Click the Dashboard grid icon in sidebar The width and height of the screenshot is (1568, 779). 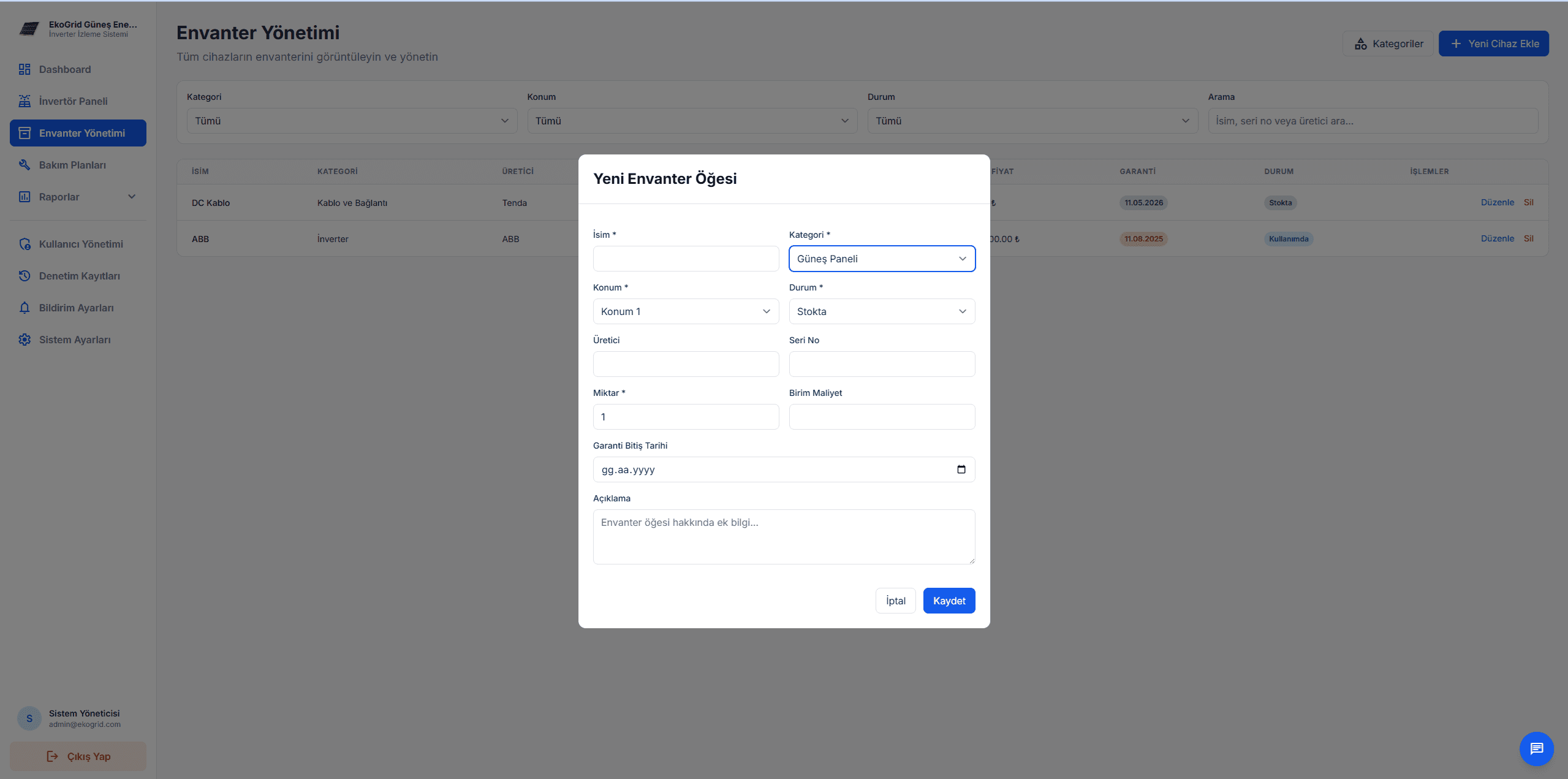pyautogui.click(x=25, y=69)
